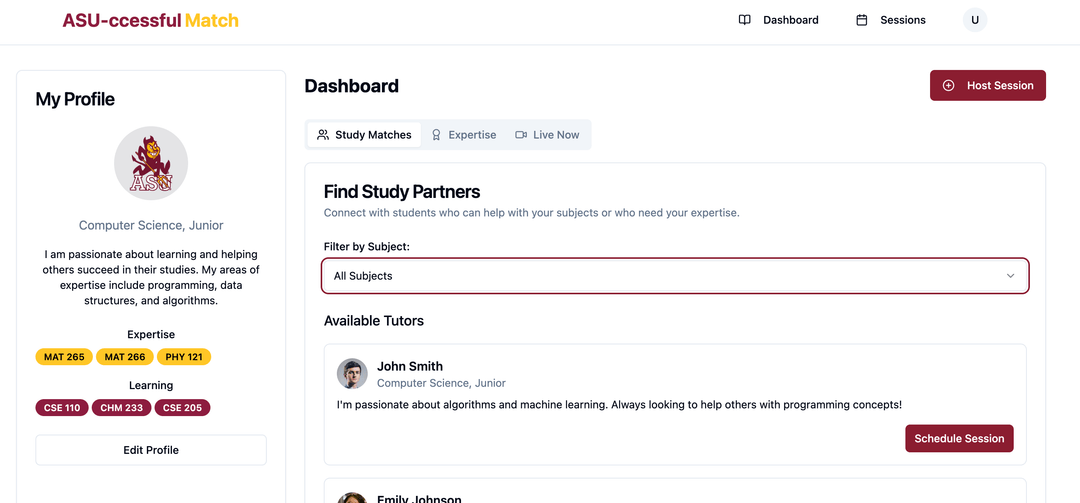This screenshot has height=503, width=1080.
Task: Click the ASU-ccessful Match logo
Action: [x=150, y=20]
